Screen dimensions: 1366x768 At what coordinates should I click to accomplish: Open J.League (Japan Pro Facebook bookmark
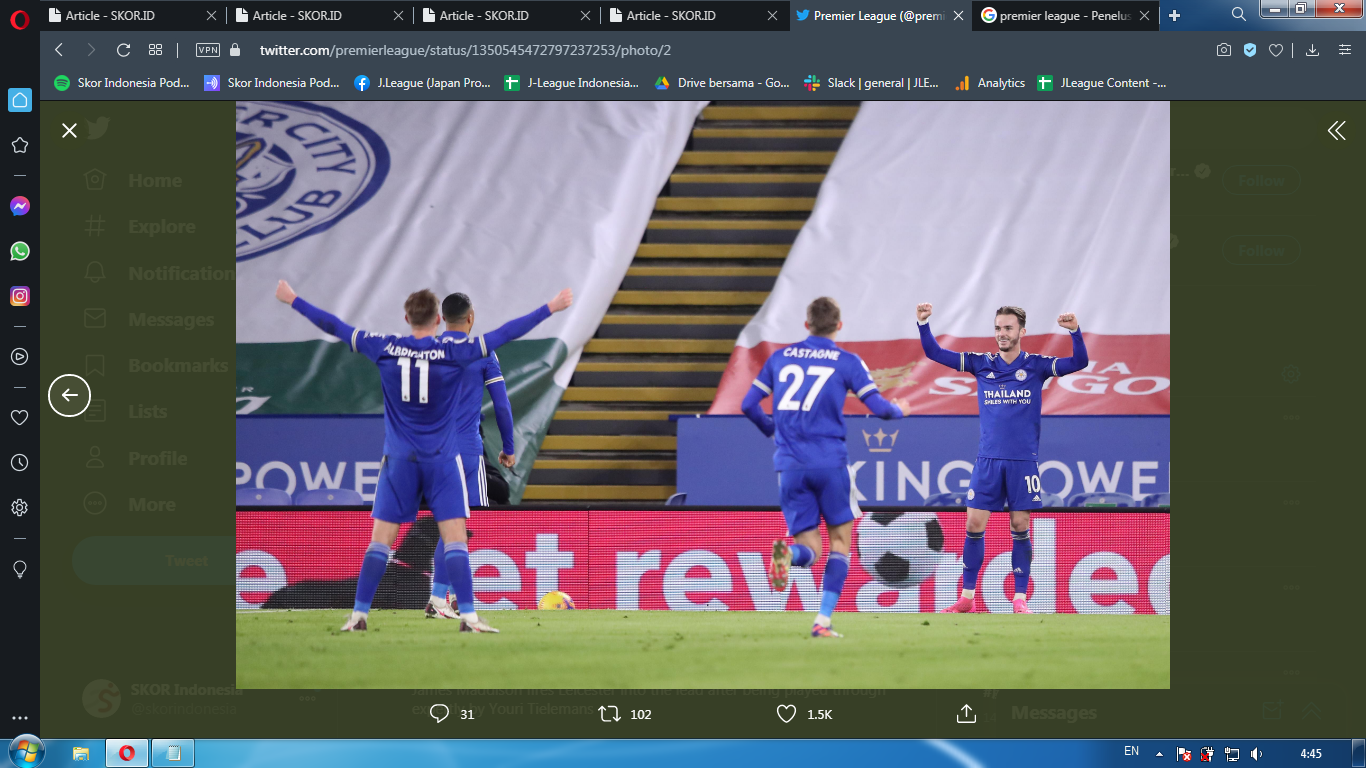422,83
